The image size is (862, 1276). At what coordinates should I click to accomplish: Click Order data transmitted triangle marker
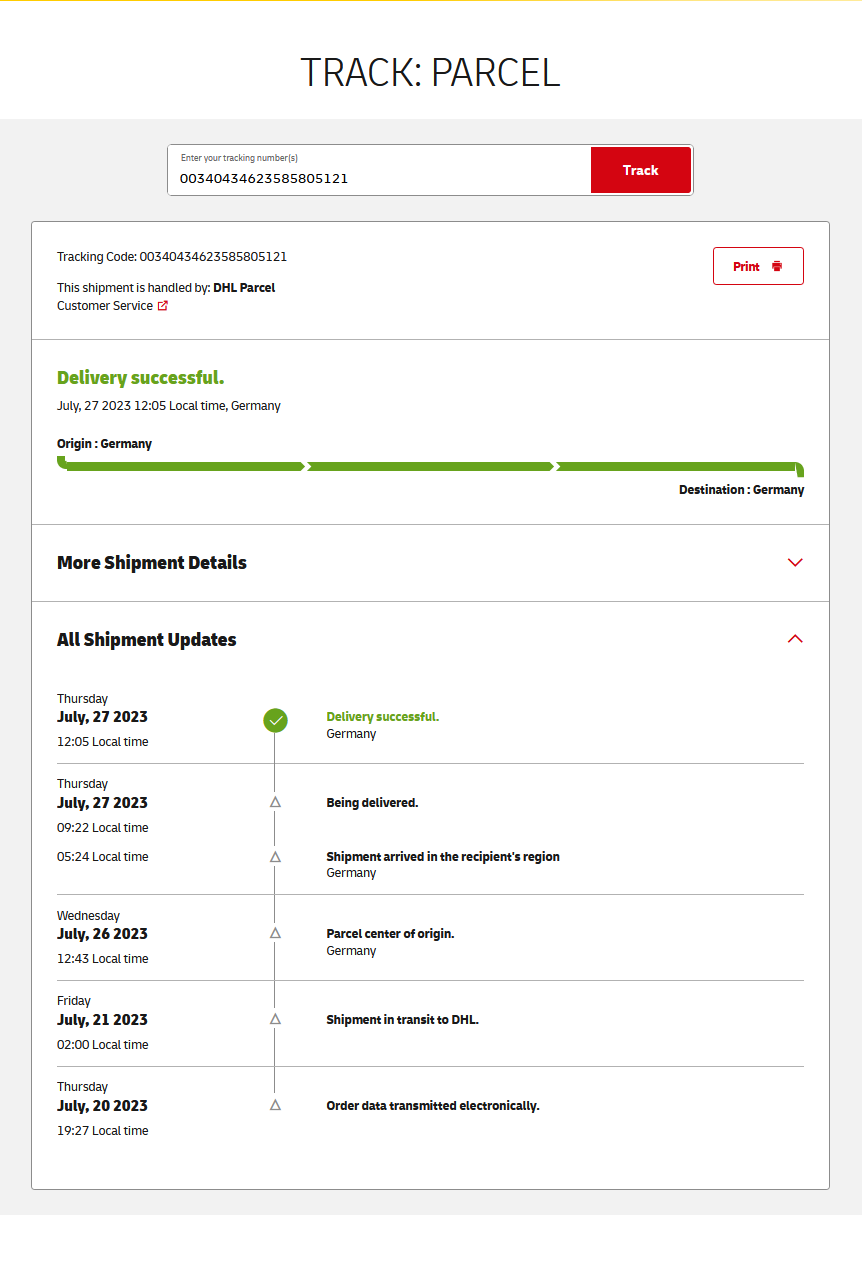point(275,1105)
